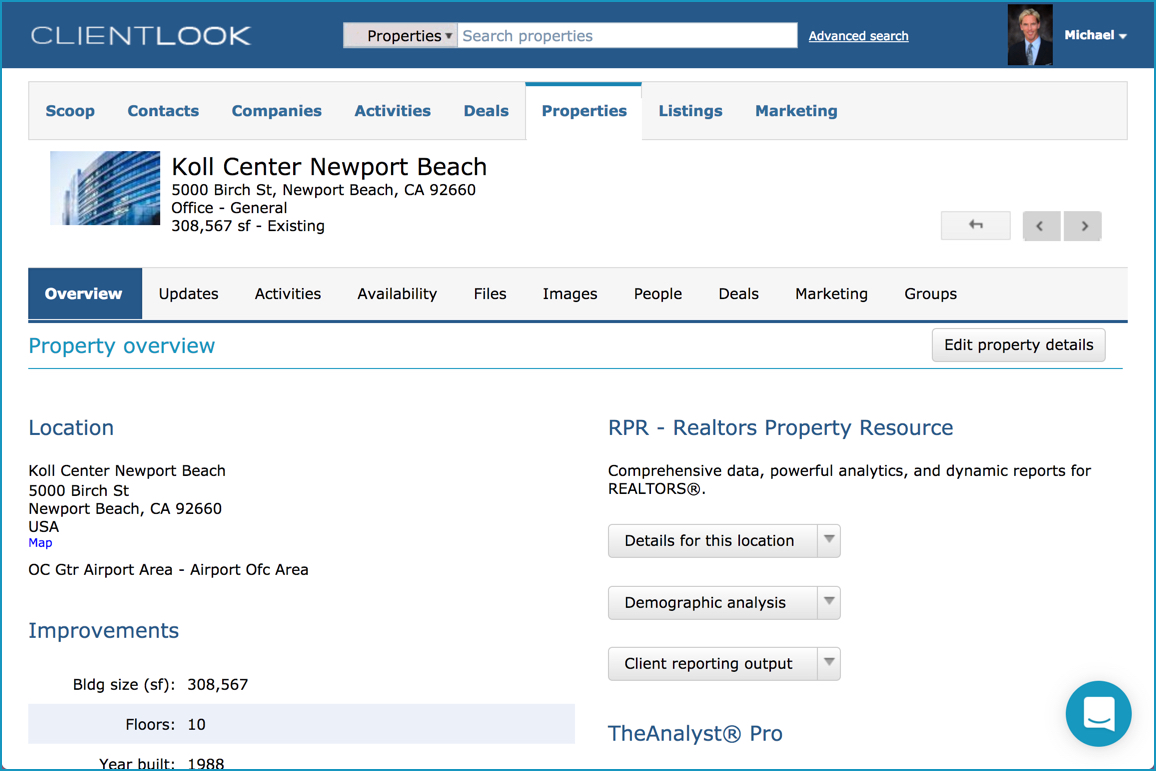This screenshot has width=1156, height=771.
Task: Select the Marketing sub-tab
Action: [x=831, y=293]
